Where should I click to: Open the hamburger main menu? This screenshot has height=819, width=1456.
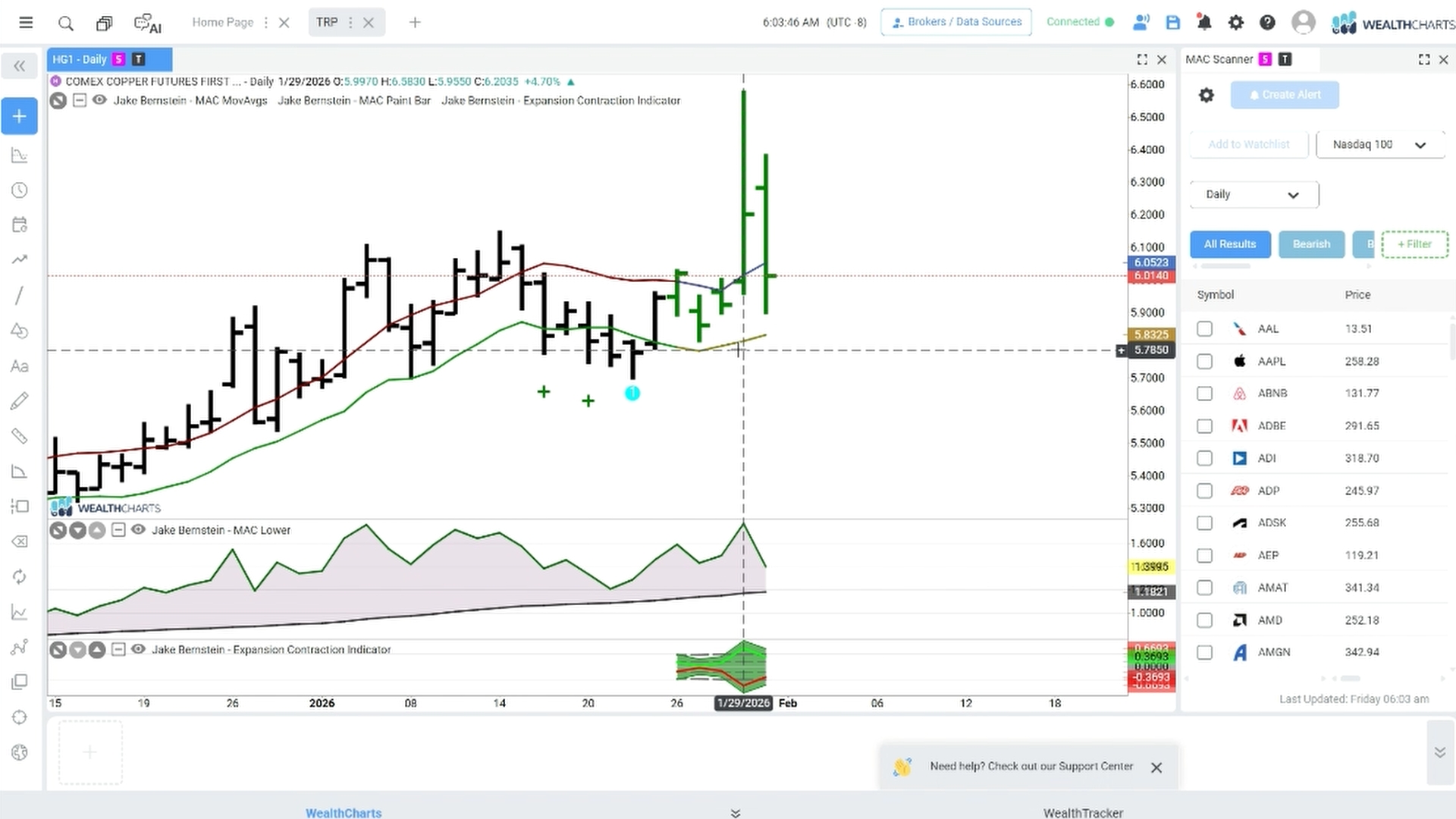[26, 23]
